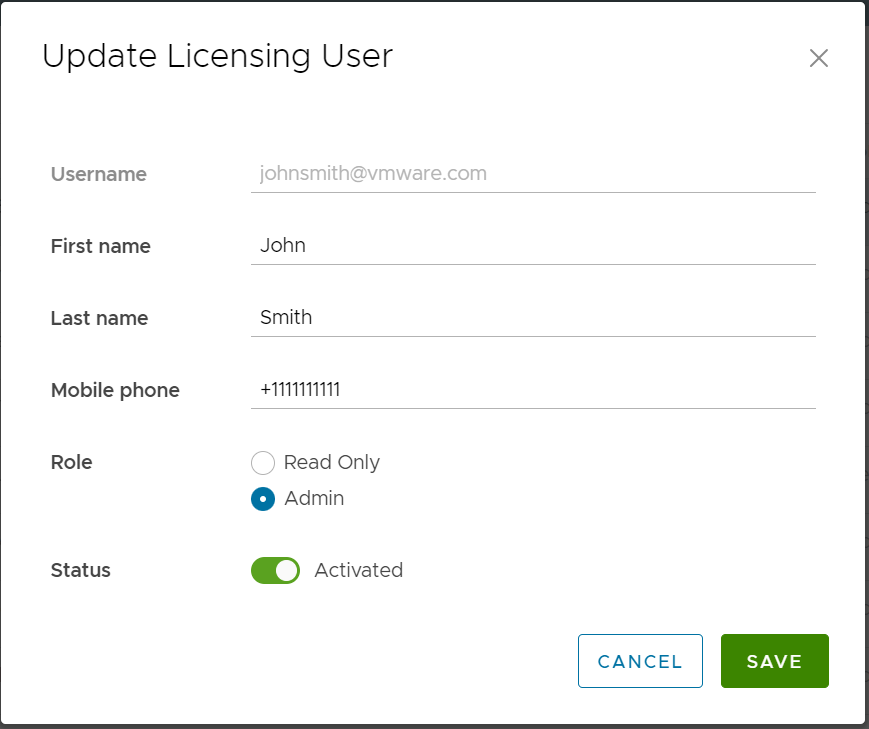Click the "Update Licensing User" dialog title
The image size is (869, 729).
tap(217, 56)
